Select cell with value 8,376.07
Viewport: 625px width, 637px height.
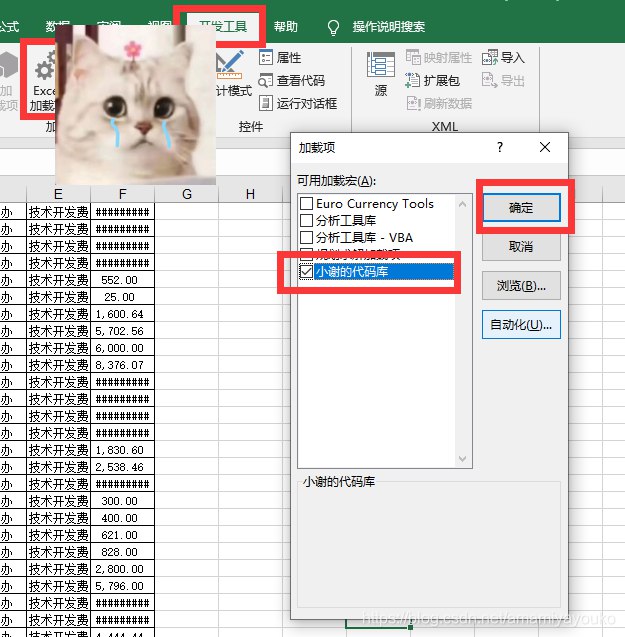[122, 365]
